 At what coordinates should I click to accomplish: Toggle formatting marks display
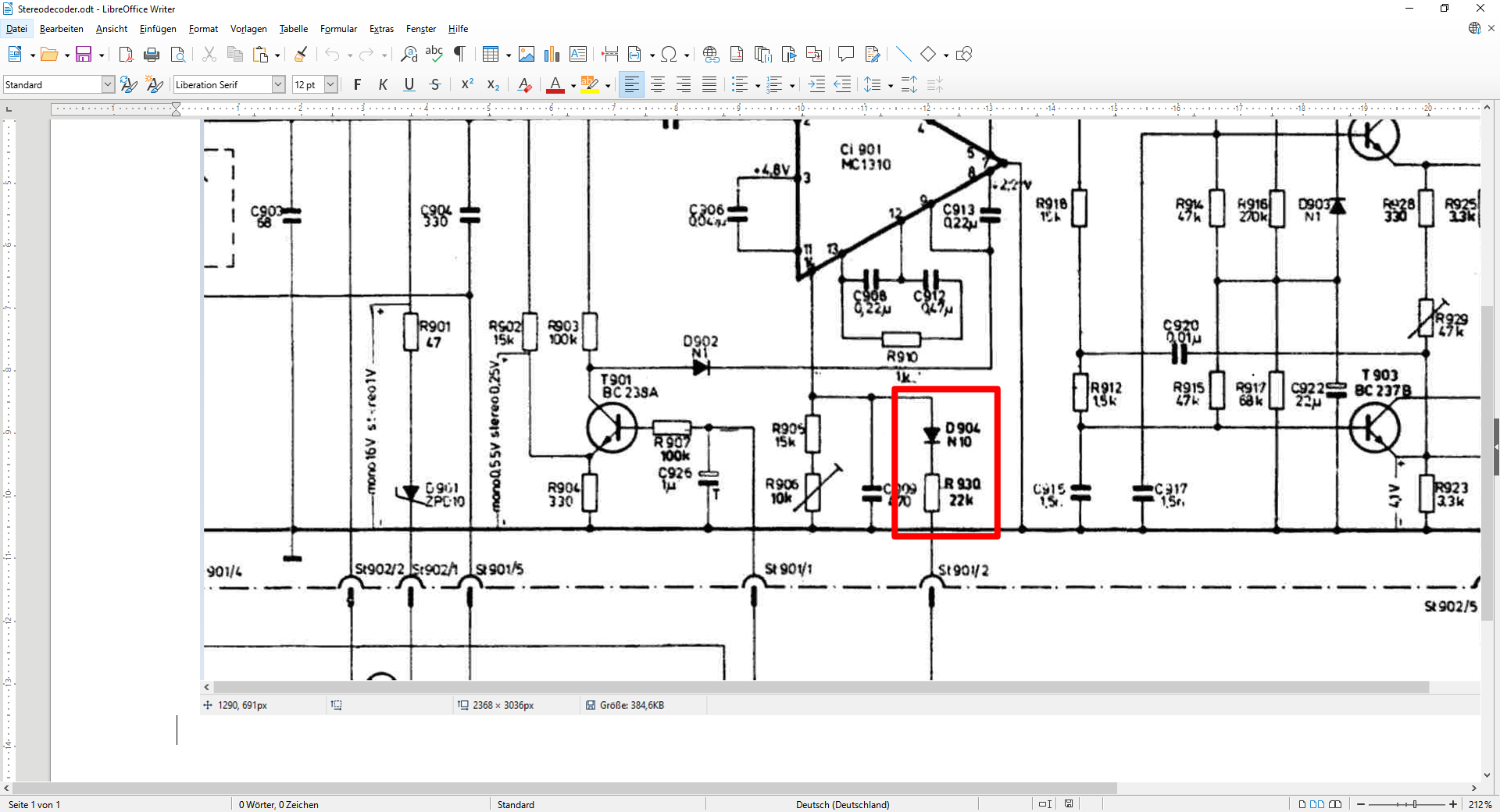pyautogui.click(x=460, y=55)
